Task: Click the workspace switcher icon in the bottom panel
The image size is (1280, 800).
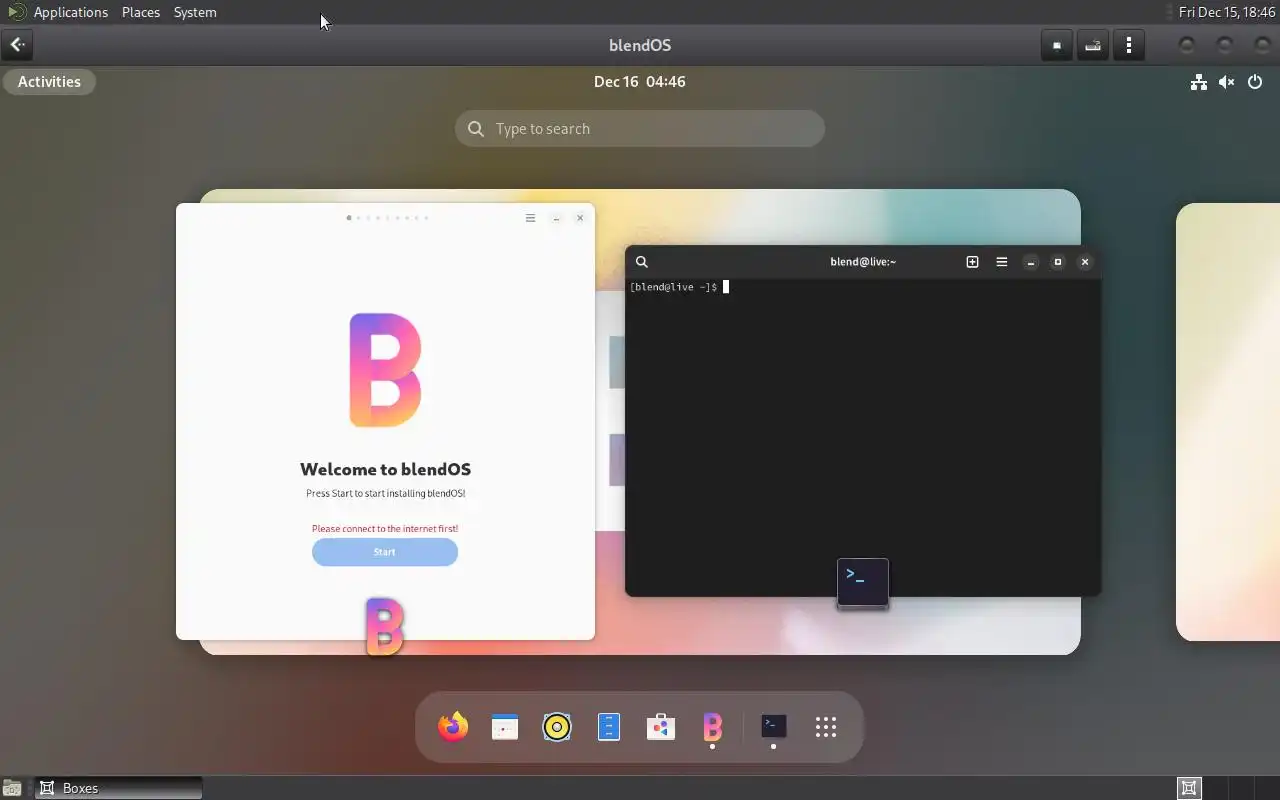Action: pyautogui.click(x=1189, y=788)
